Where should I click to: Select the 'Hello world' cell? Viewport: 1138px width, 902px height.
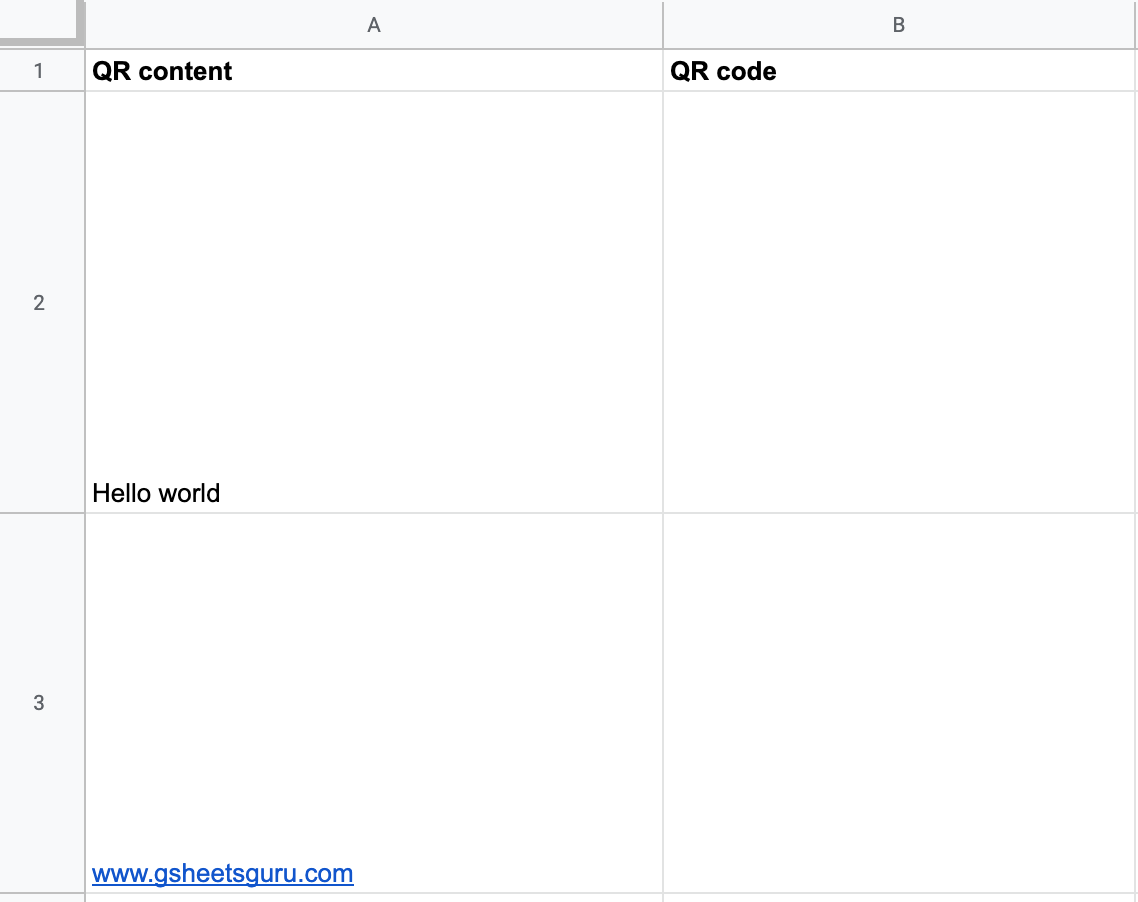point(374,302)
